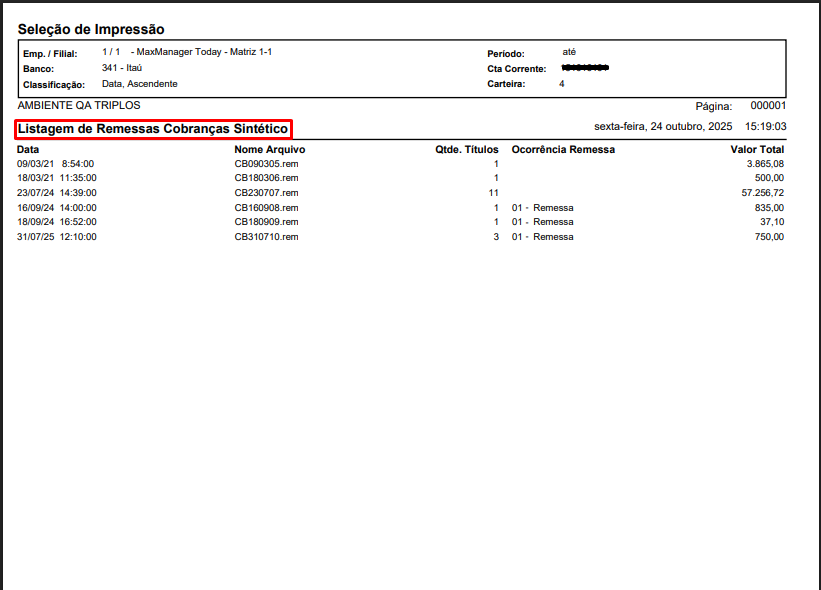This screenshot has width=821, height=590.
Task: Select file name CB090305.rem
Action: [x=266, y=163]
